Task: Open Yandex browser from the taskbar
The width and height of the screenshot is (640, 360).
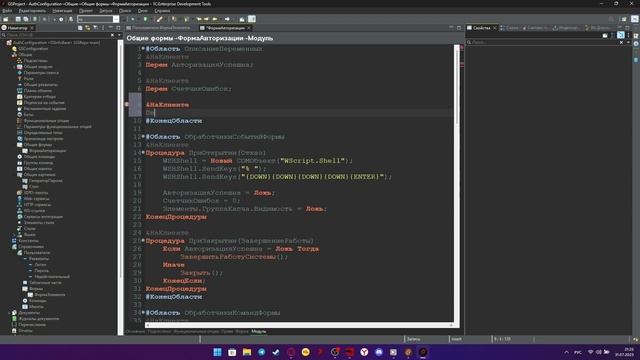Action: pyautogui.click(x=364, y=352)
